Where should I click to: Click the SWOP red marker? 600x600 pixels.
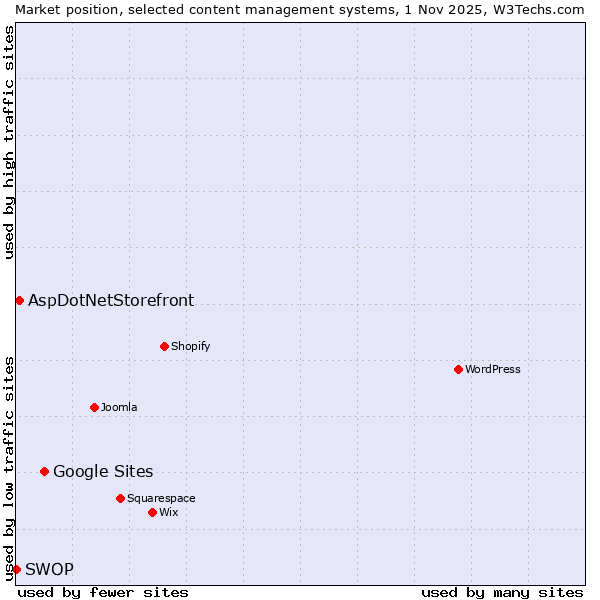[x=16, y=569]
